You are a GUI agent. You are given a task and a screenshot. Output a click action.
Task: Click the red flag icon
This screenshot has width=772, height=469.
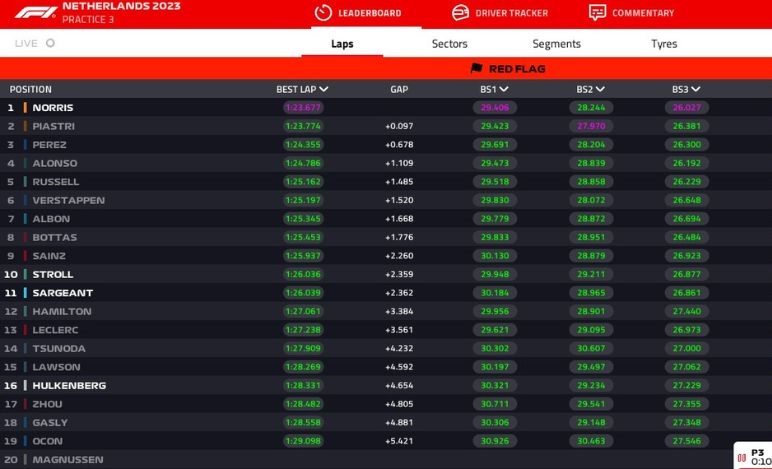[x=476, y=69]
